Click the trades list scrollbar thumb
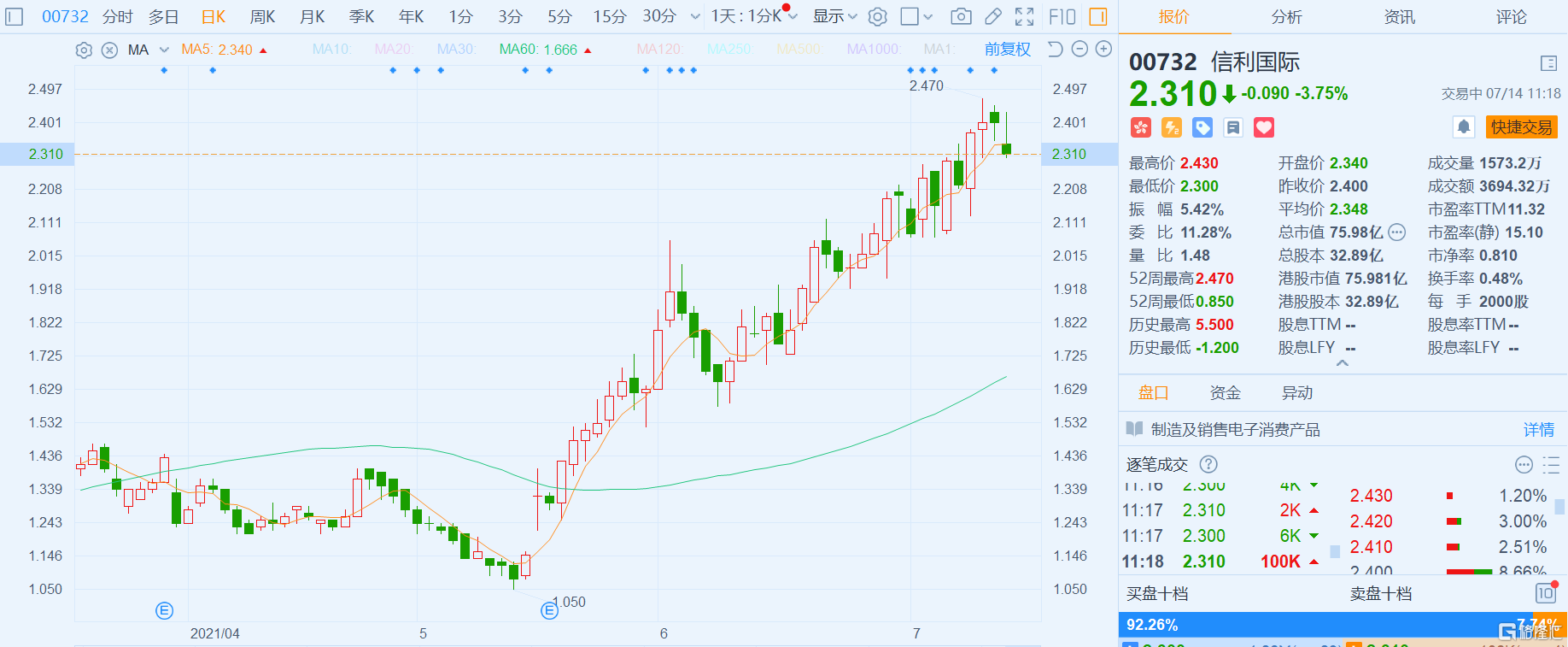1568x647 pixels. coord(1335,552)
